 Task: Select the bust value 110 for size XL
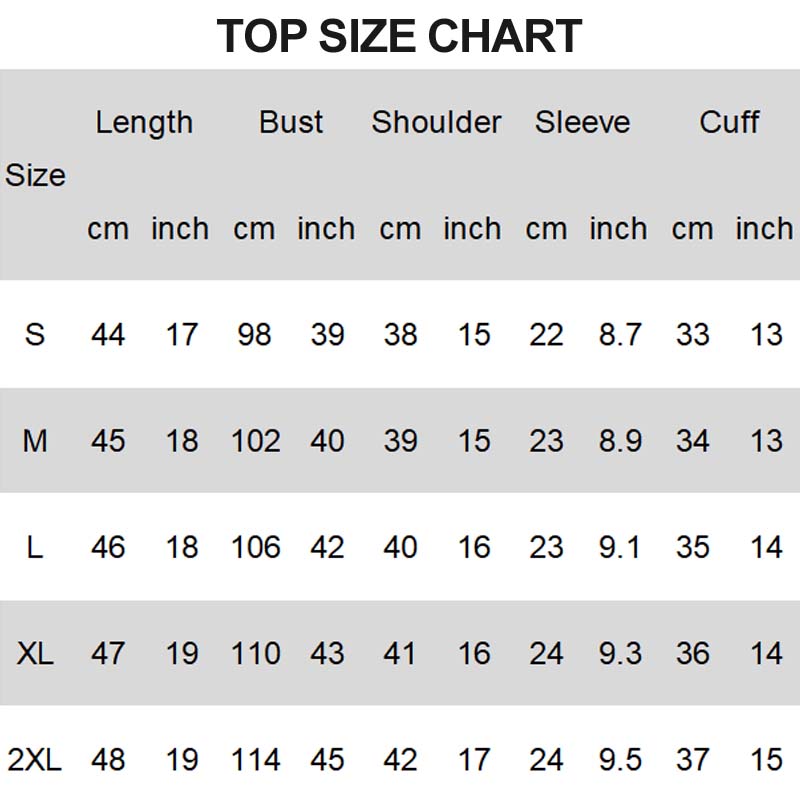[255, 654]
